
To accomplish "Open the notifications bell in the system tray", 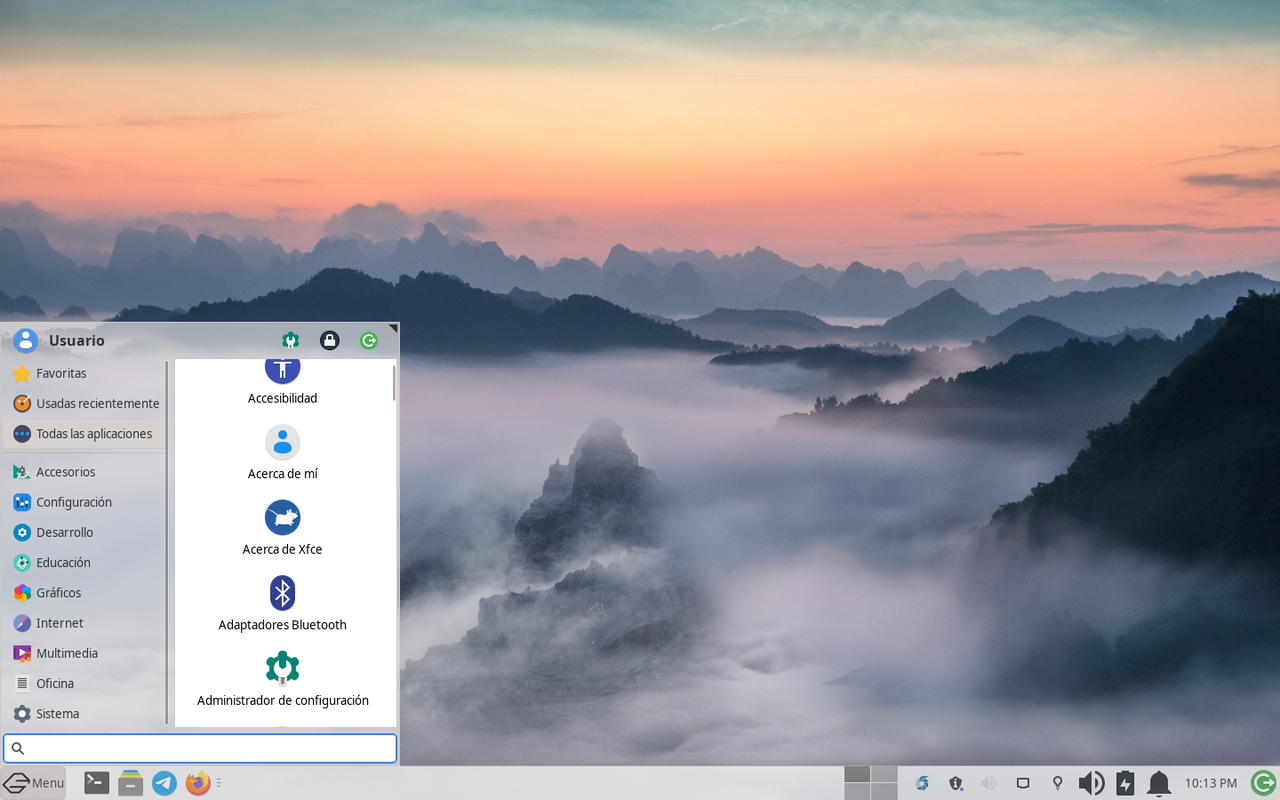I will click(x=1158, y=783).
